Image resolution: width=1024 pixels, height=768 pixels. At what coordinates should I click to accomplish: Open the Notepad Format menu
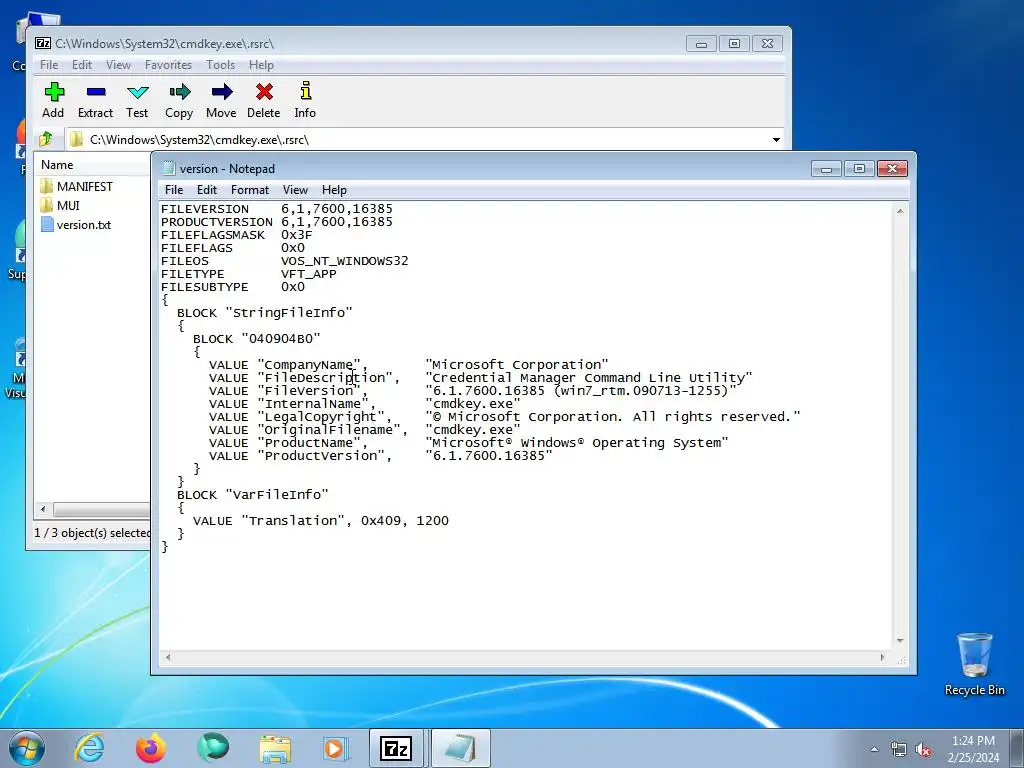[x=250, y=190]
